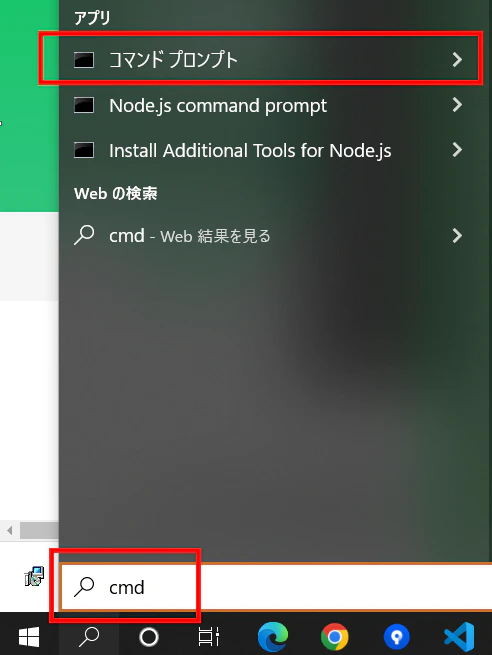Click the search box containing cmd
492x655 pixels.
276,587
